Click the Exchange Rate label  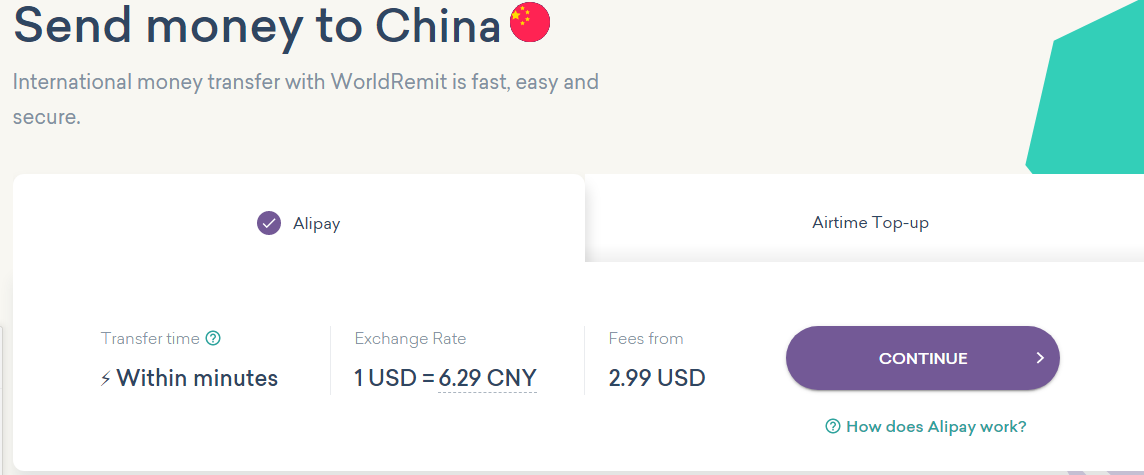(410, 339)
